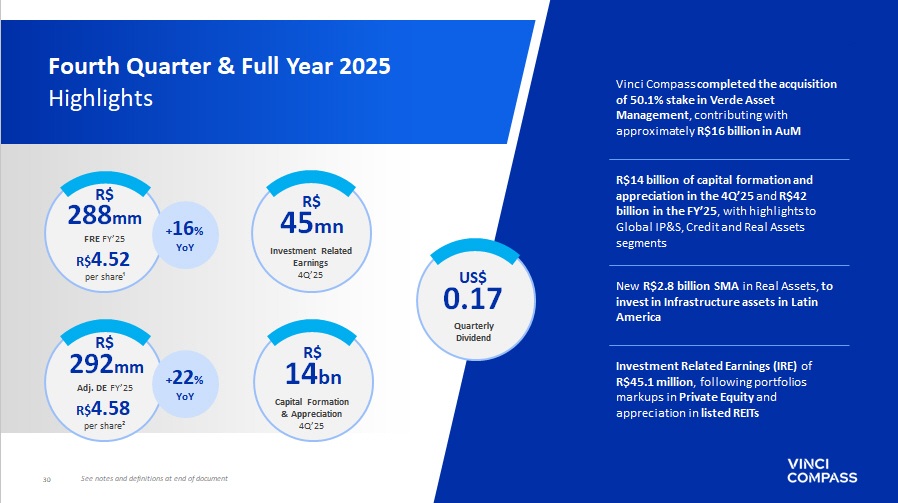The height and width of the screenshot is (503, 898).
Task: Open the notes and definitions footnote
Action: tap(154, 479)
